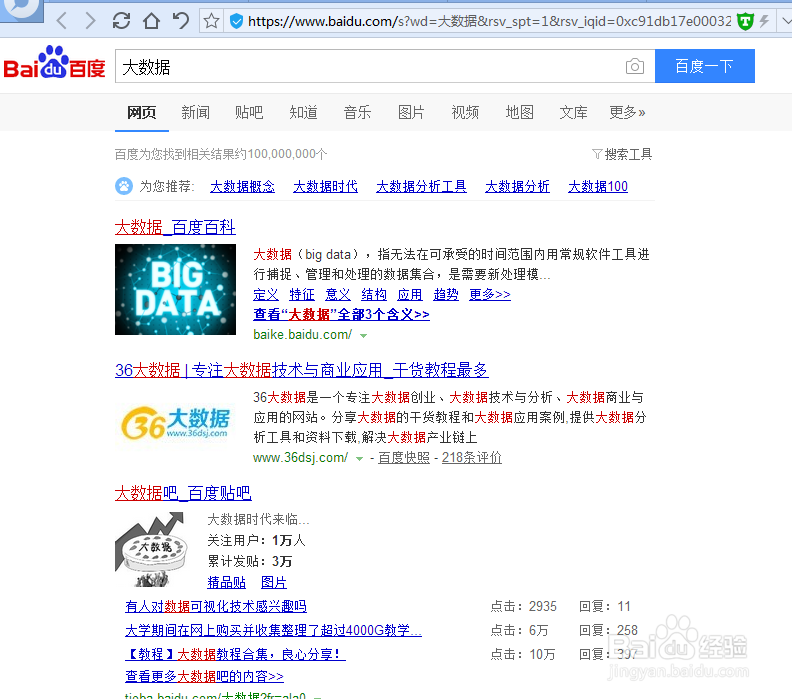Open suggested search 大数据100
792x699 pixels.
point(598,186)
